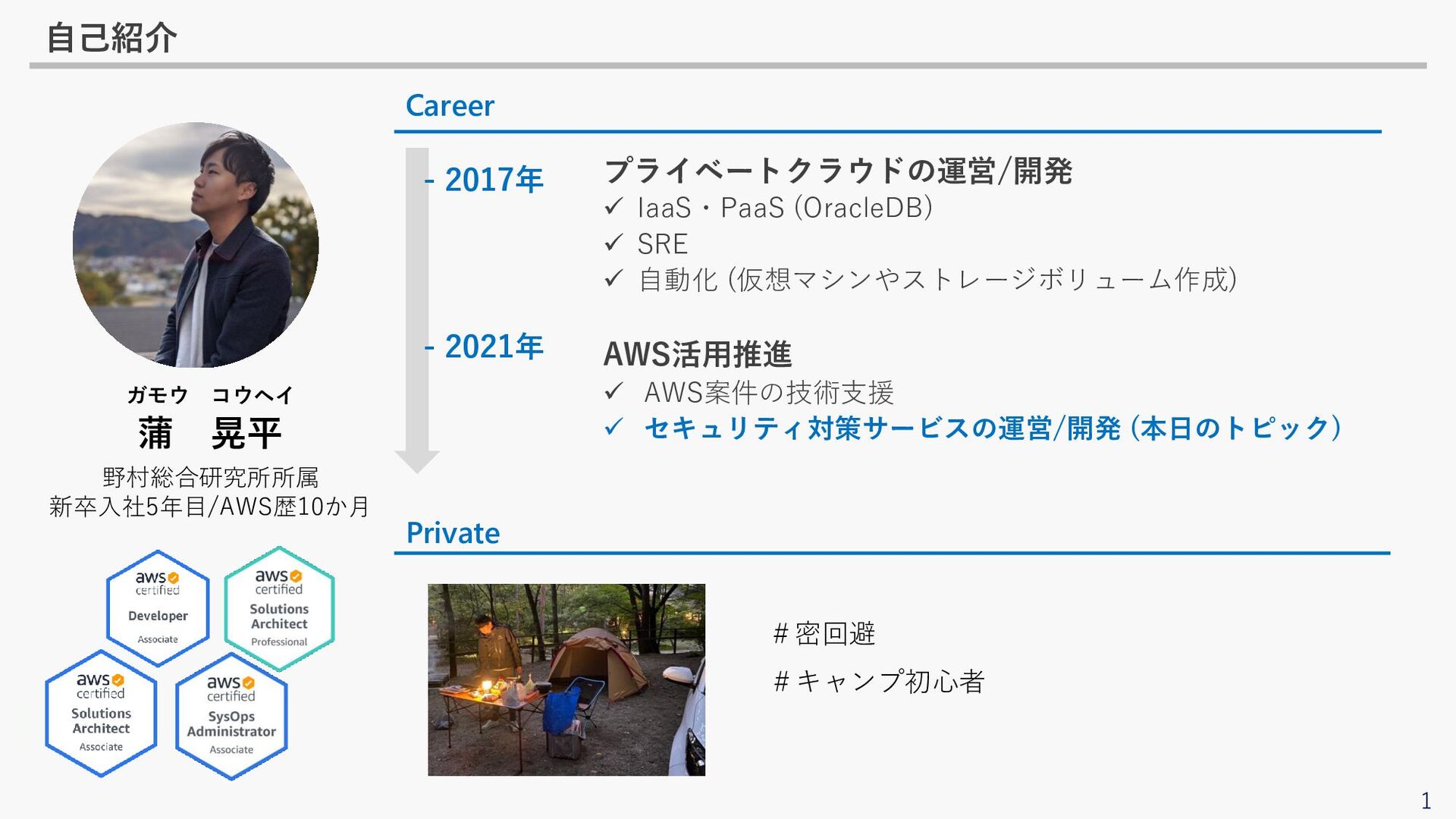
Task: Click the Private section heading
Action: pyautogui.click(x=453, y=533)
